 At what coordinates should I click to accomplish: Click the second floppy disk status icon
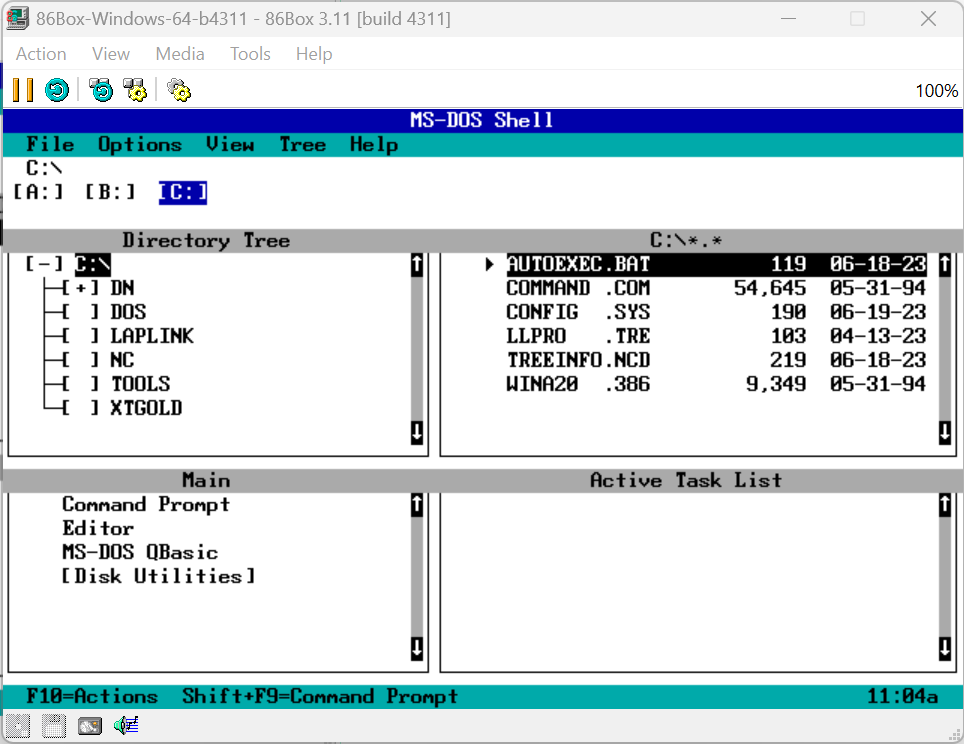53,726
